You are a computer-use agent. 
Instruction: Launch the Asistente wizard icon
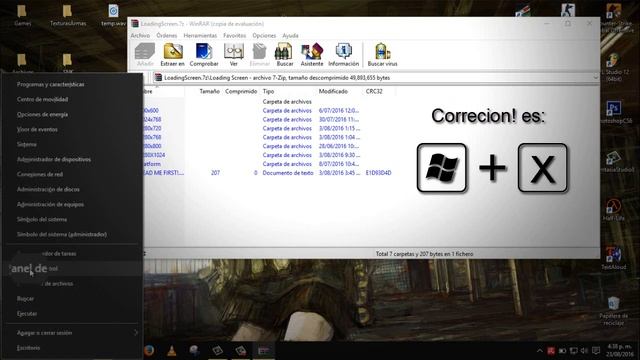tap(312, 55)
